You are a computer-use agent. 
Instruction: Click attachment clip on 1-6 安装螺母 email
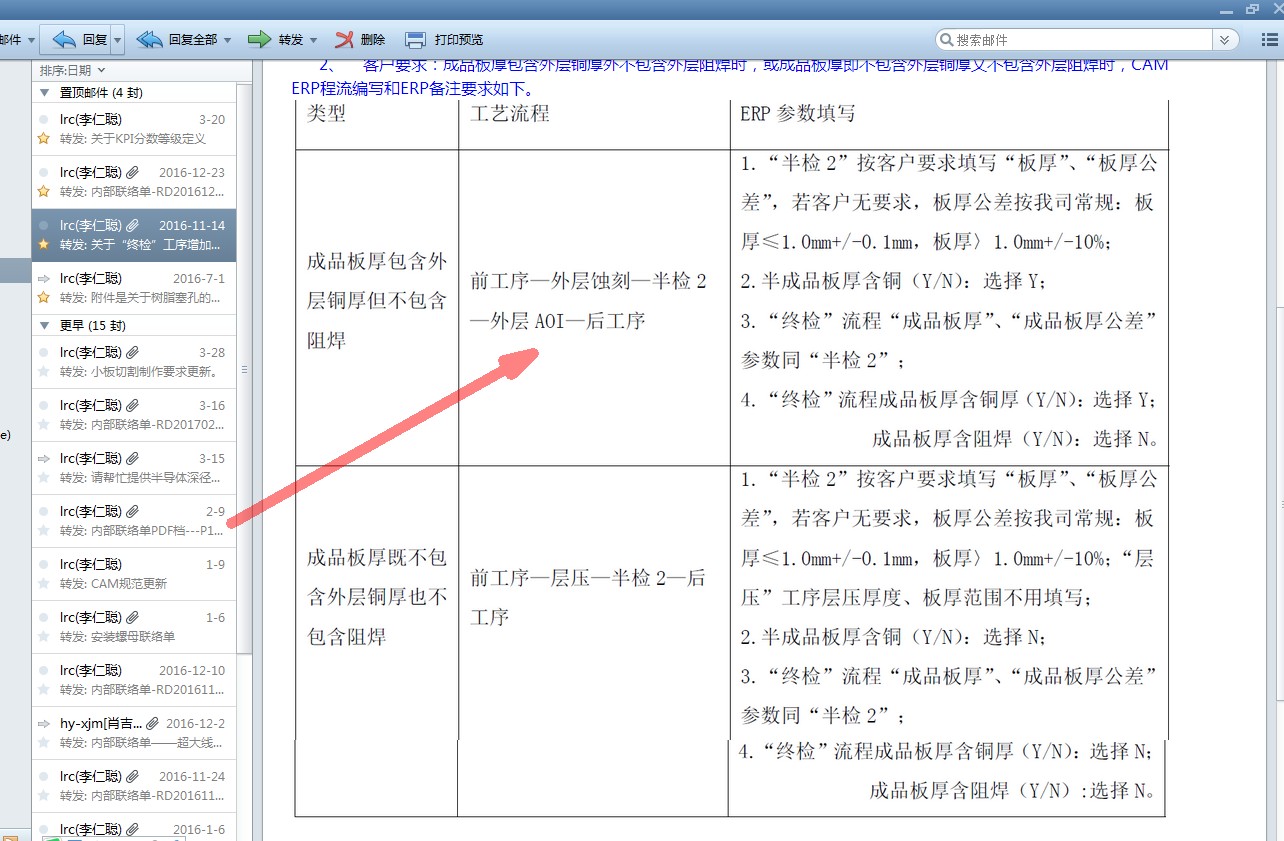133,618
